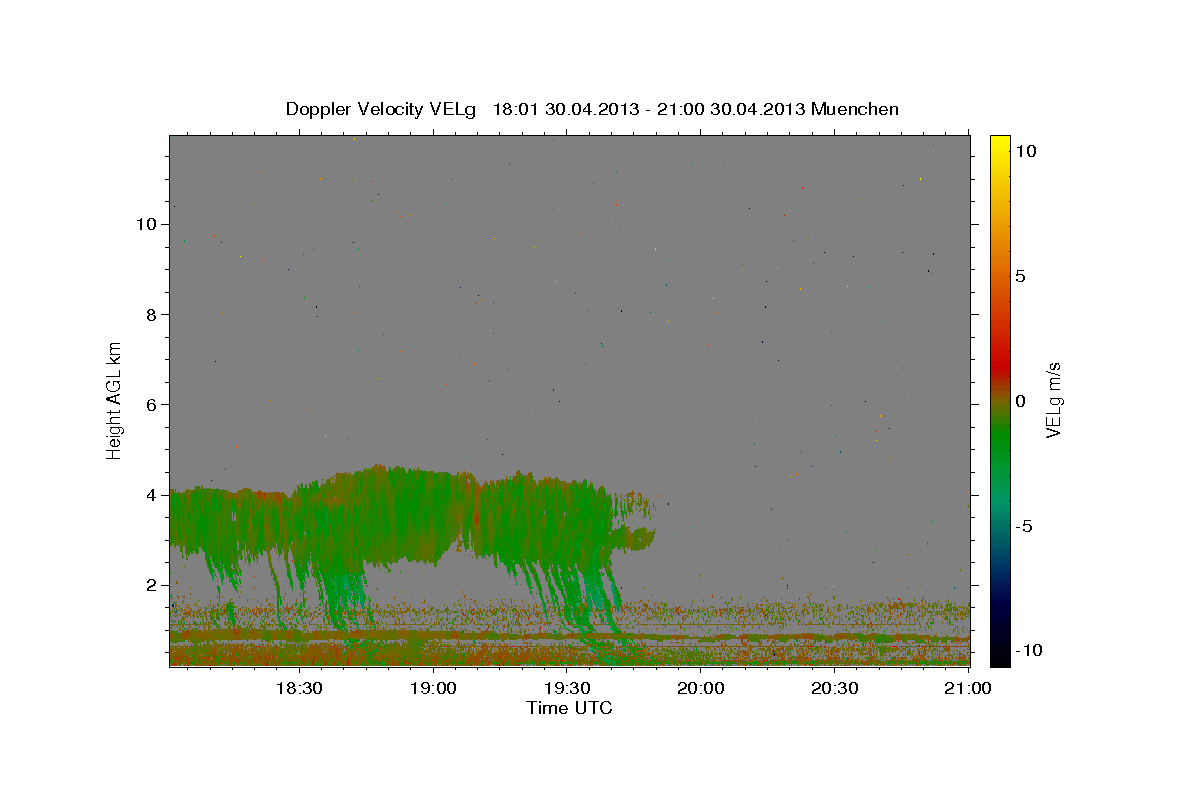Screen dimensions: 1200x800
Task: Click the '20:00' time tick label
Action: pos(700,688)
